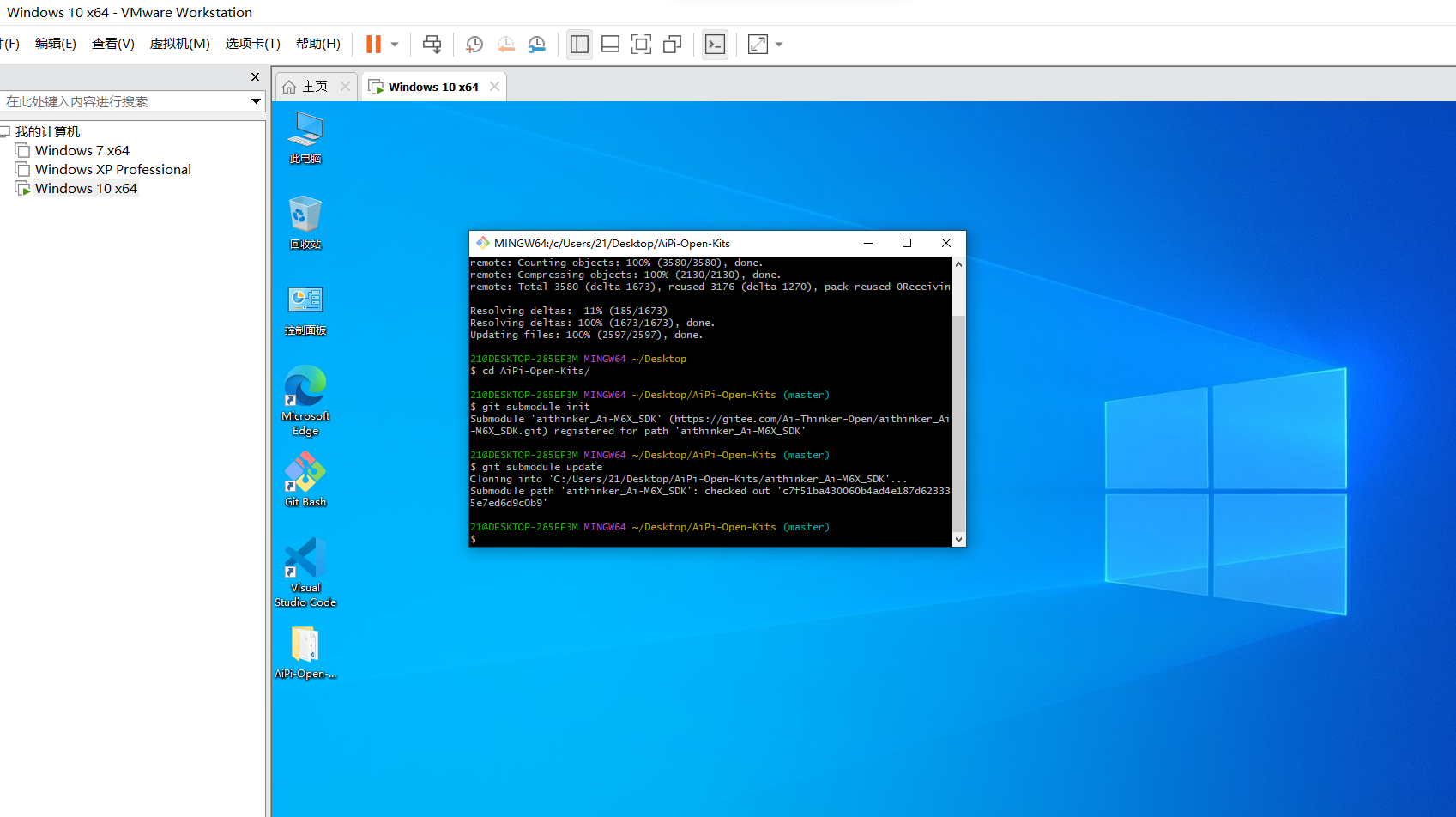Click the 'Updating files: 100%' output line
This screenshot has width=1456, height=817.
587,335
